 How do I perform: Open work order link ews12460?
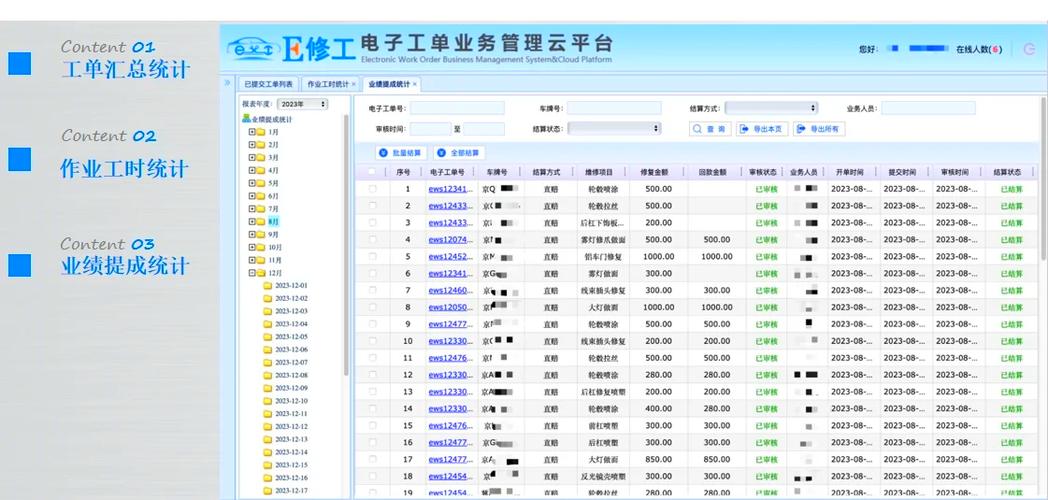451,291
